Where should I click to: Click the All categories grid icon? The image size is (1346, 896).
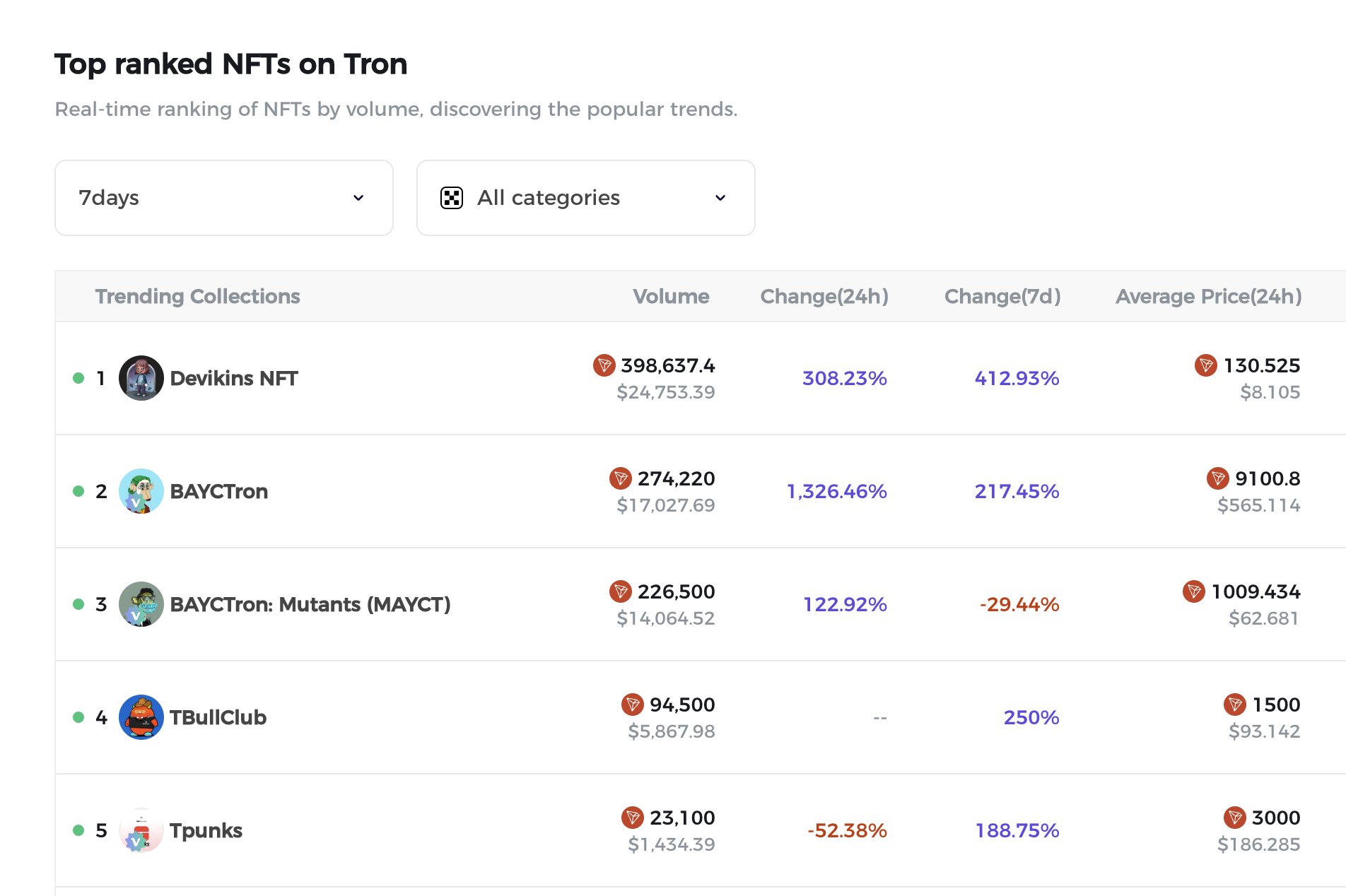[451, 198]
